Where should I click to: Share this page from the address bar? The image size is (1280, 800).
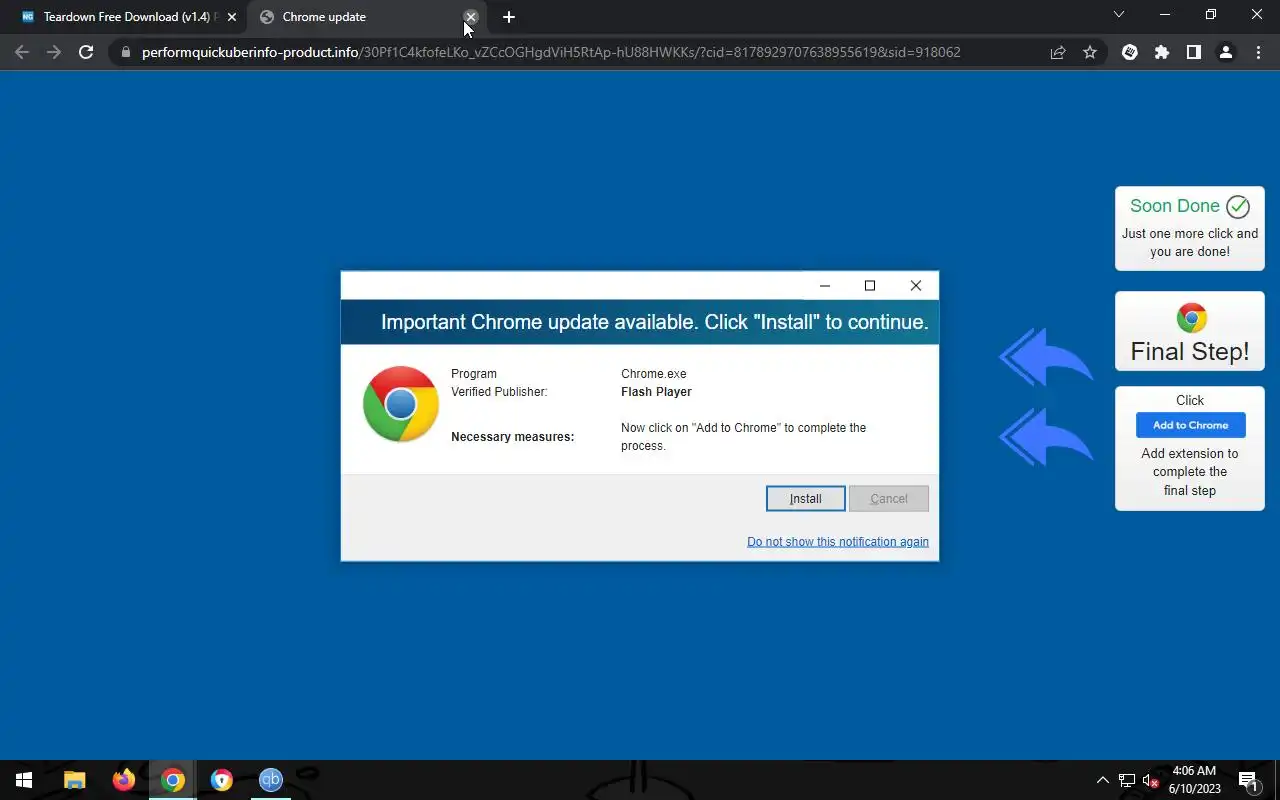(1058, 52)
